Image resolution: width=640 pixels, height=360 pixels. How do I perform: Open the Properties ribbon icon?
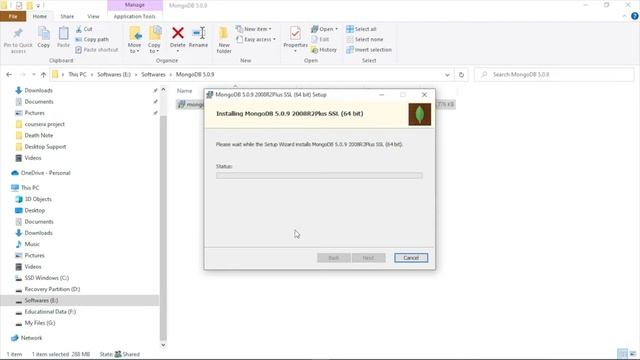295,33
